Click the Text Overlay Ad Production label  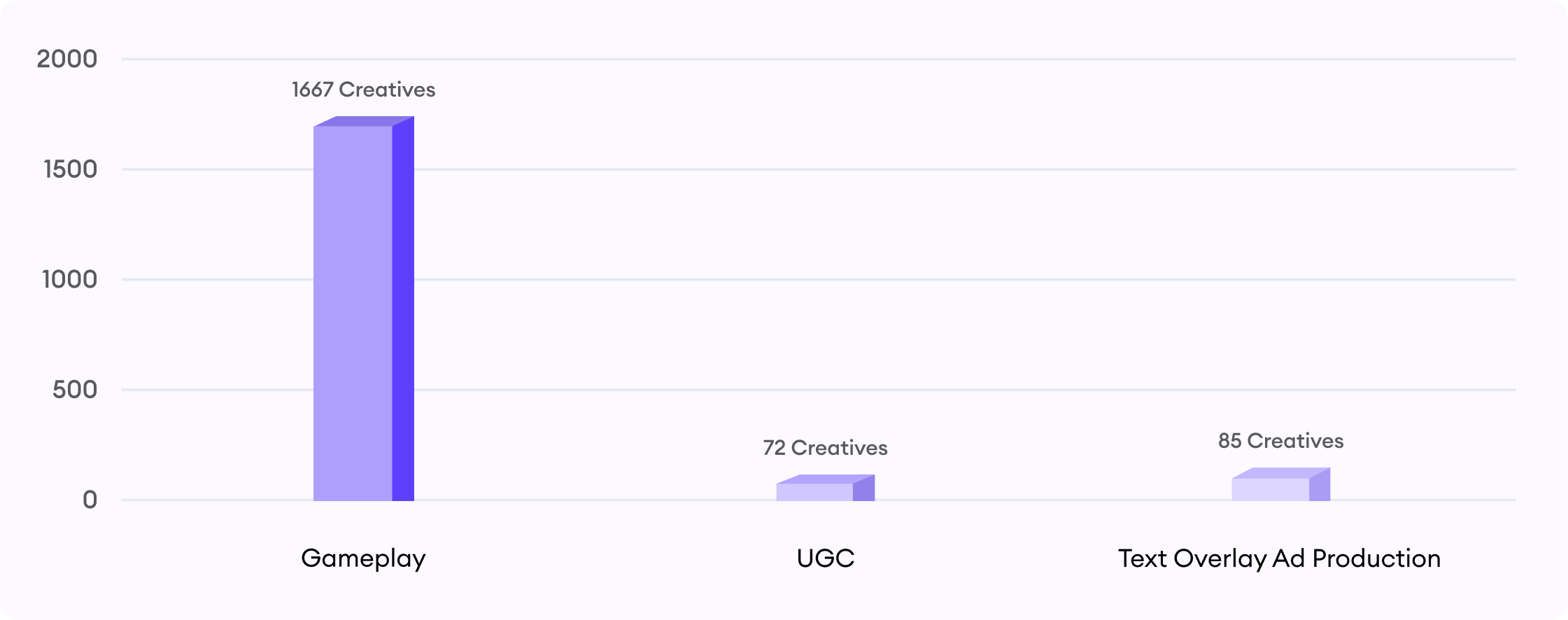click(1279, 558)
